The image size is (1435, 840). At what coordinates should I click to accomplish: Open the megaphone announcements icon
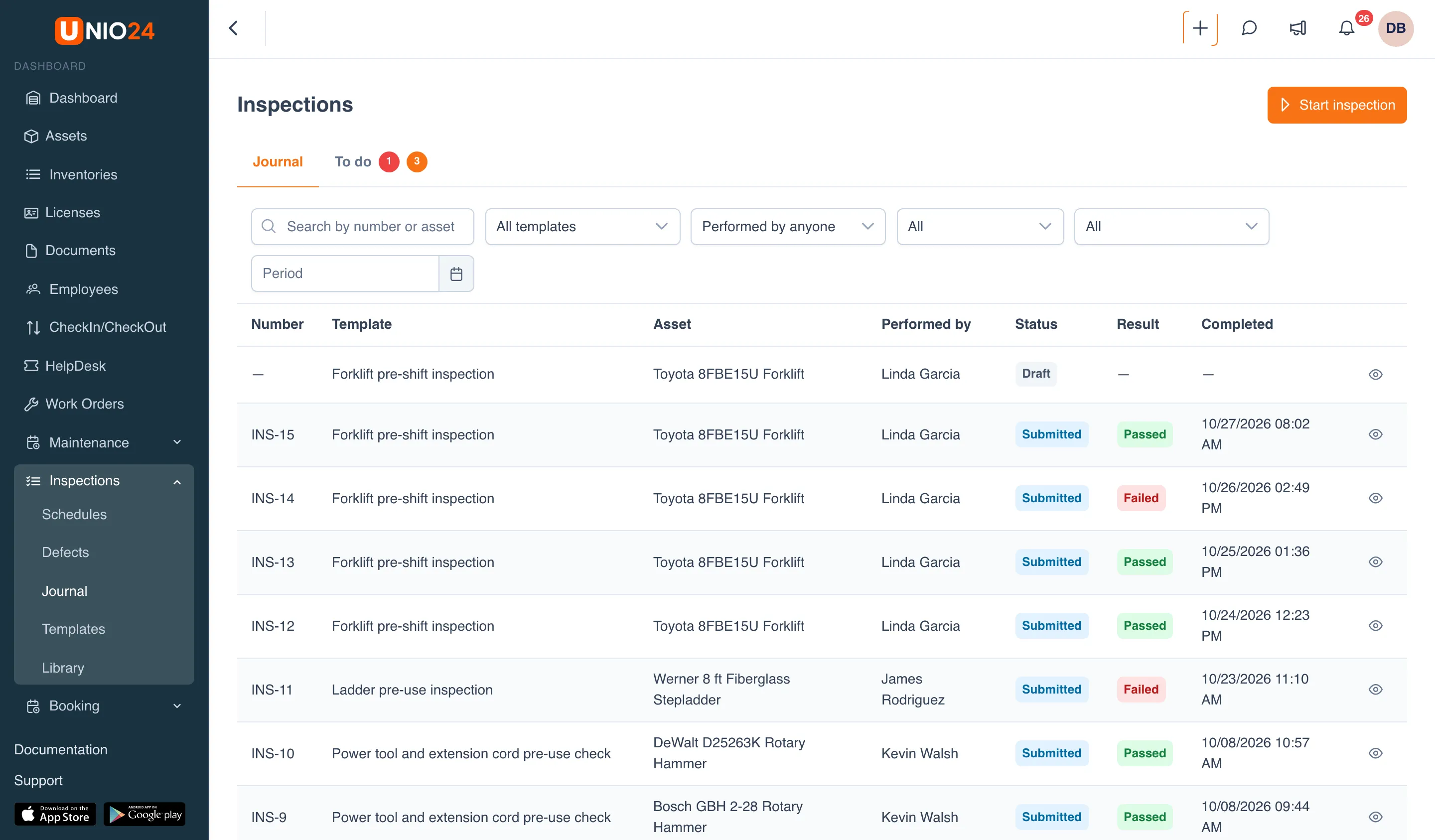tap(1298, 28)
